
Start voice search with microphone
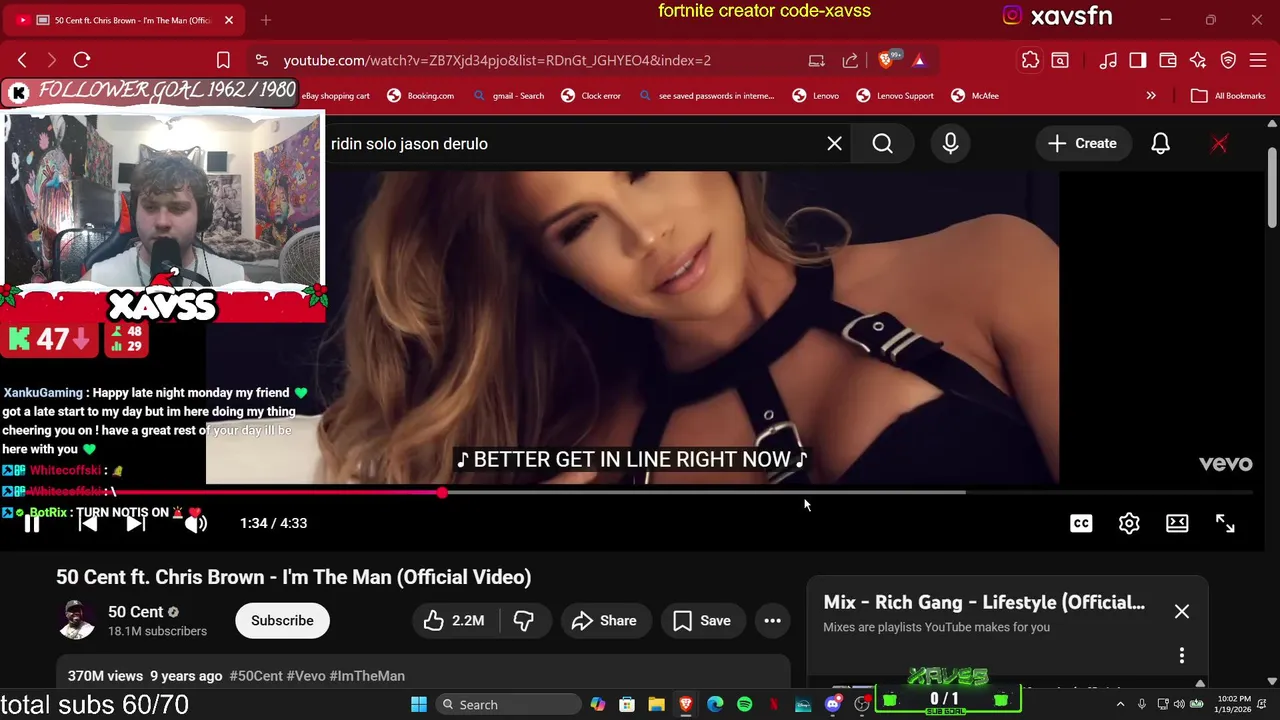click(x=950, y=144)
